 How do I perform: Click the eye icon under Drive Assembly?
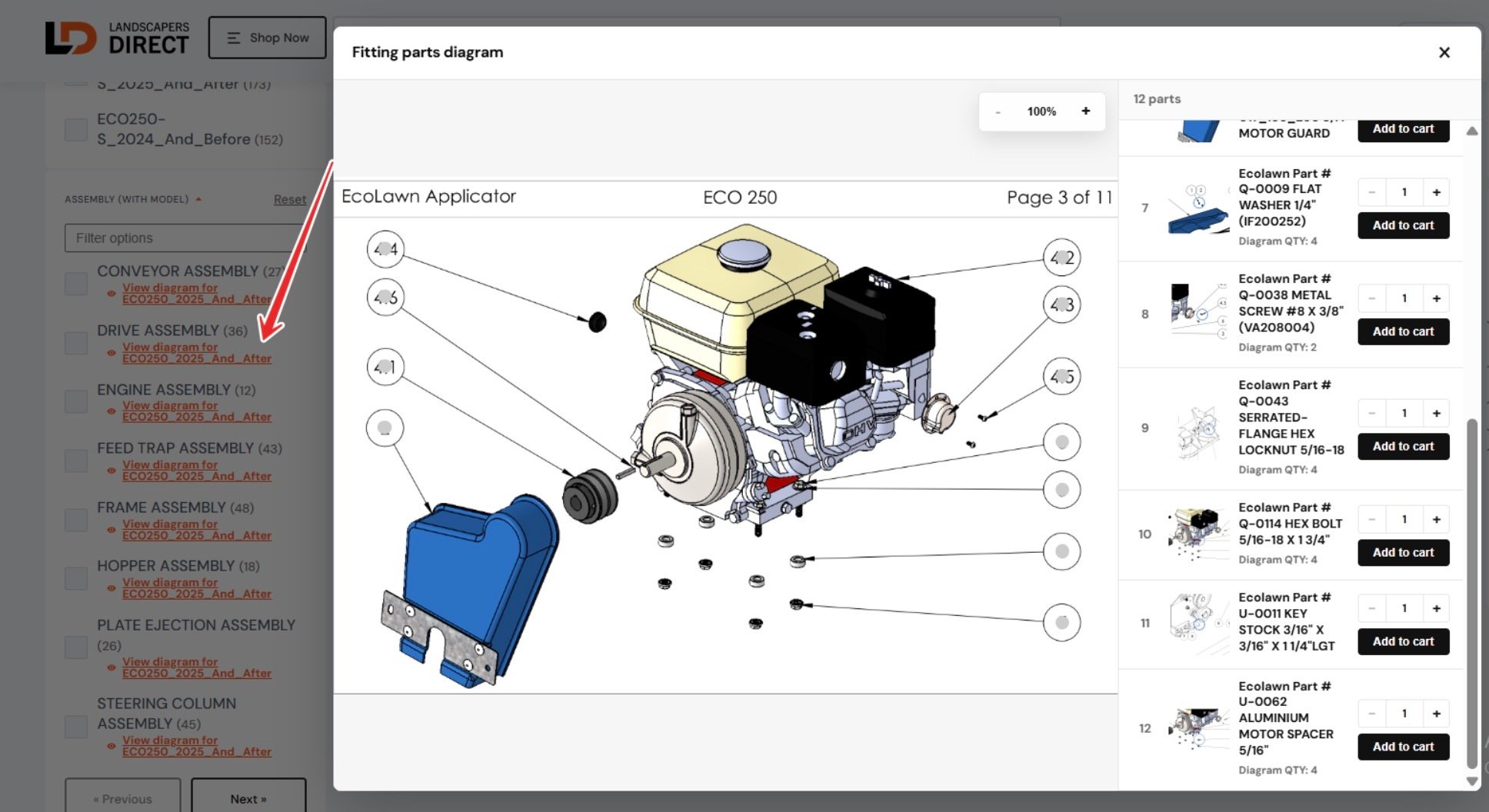click(x=112, y=353)
